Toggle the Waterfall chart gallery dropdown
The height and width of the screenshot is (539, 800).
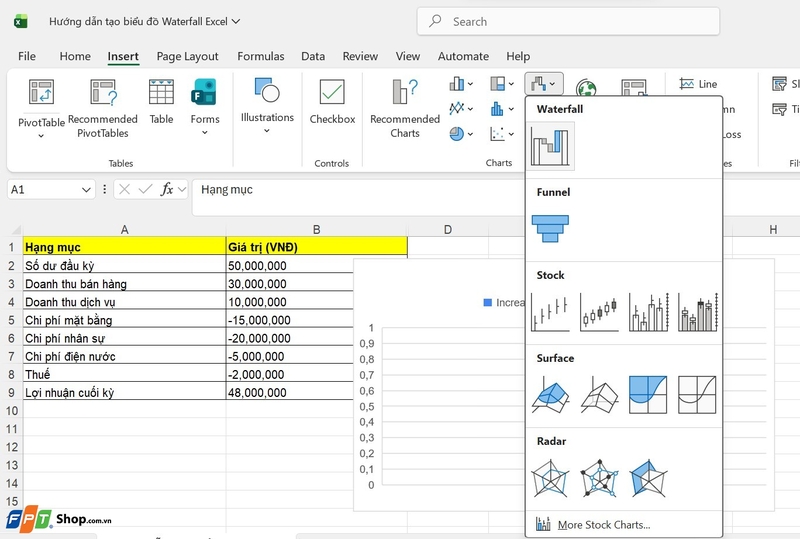click(544, 83)
